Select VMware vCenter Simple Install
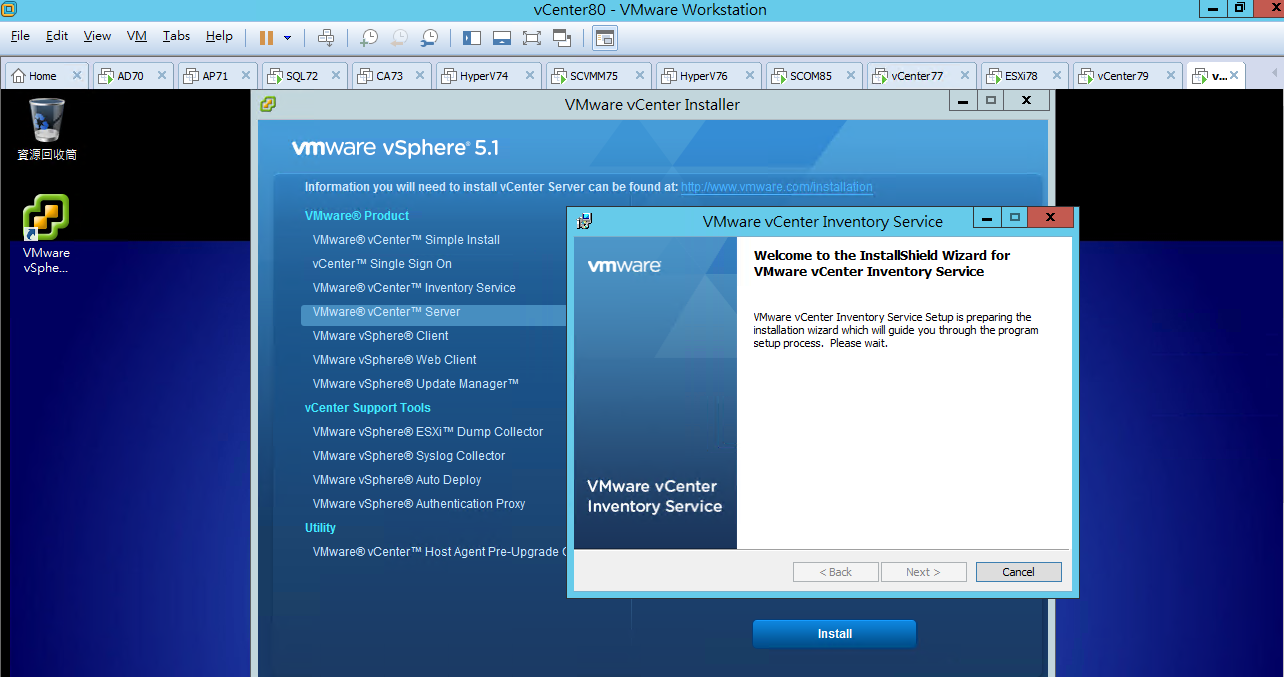The height and width of the screenshot is (677, 1284). point(406,240)
